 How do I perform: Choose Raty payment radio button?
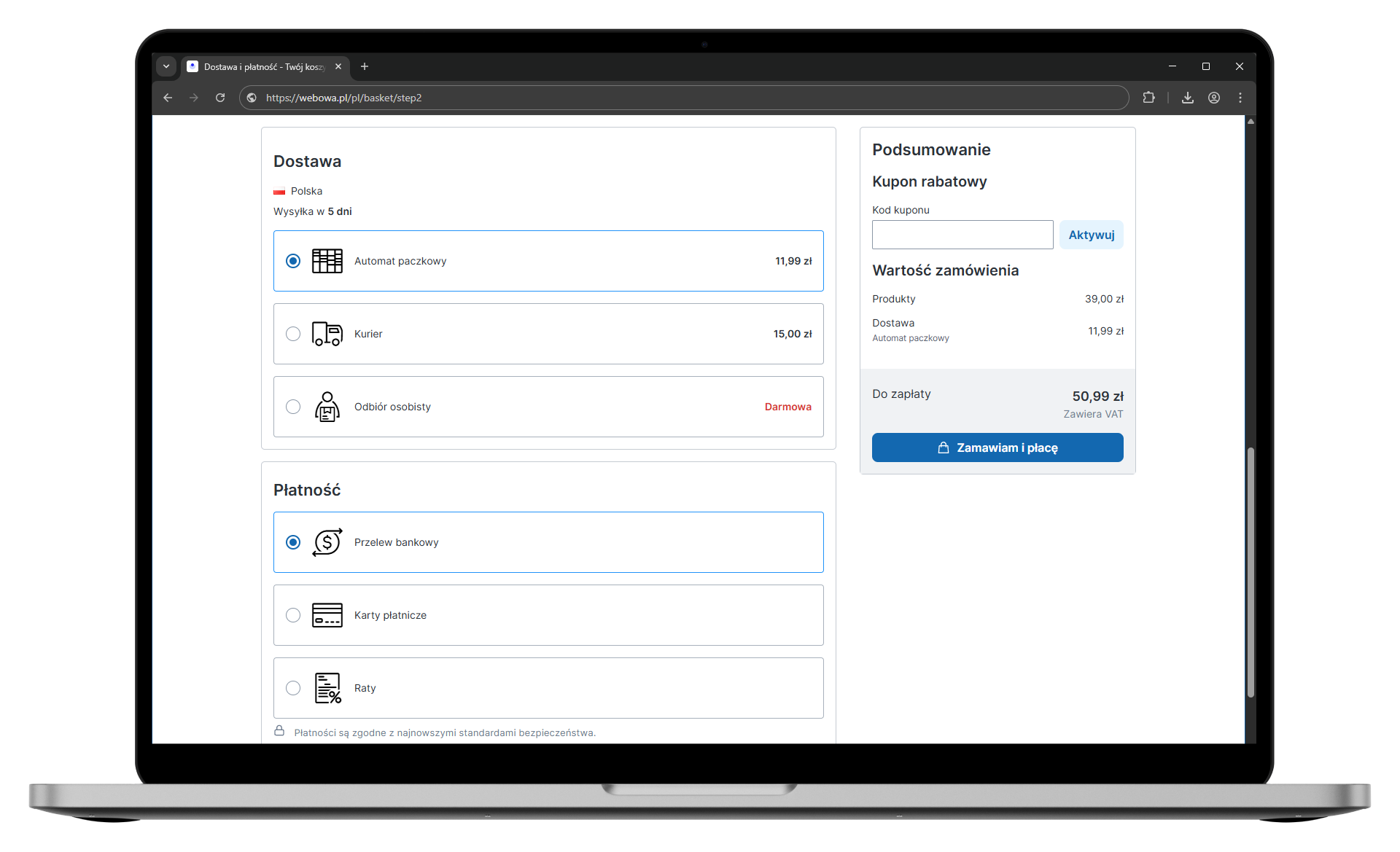click(x=293, y=688)
